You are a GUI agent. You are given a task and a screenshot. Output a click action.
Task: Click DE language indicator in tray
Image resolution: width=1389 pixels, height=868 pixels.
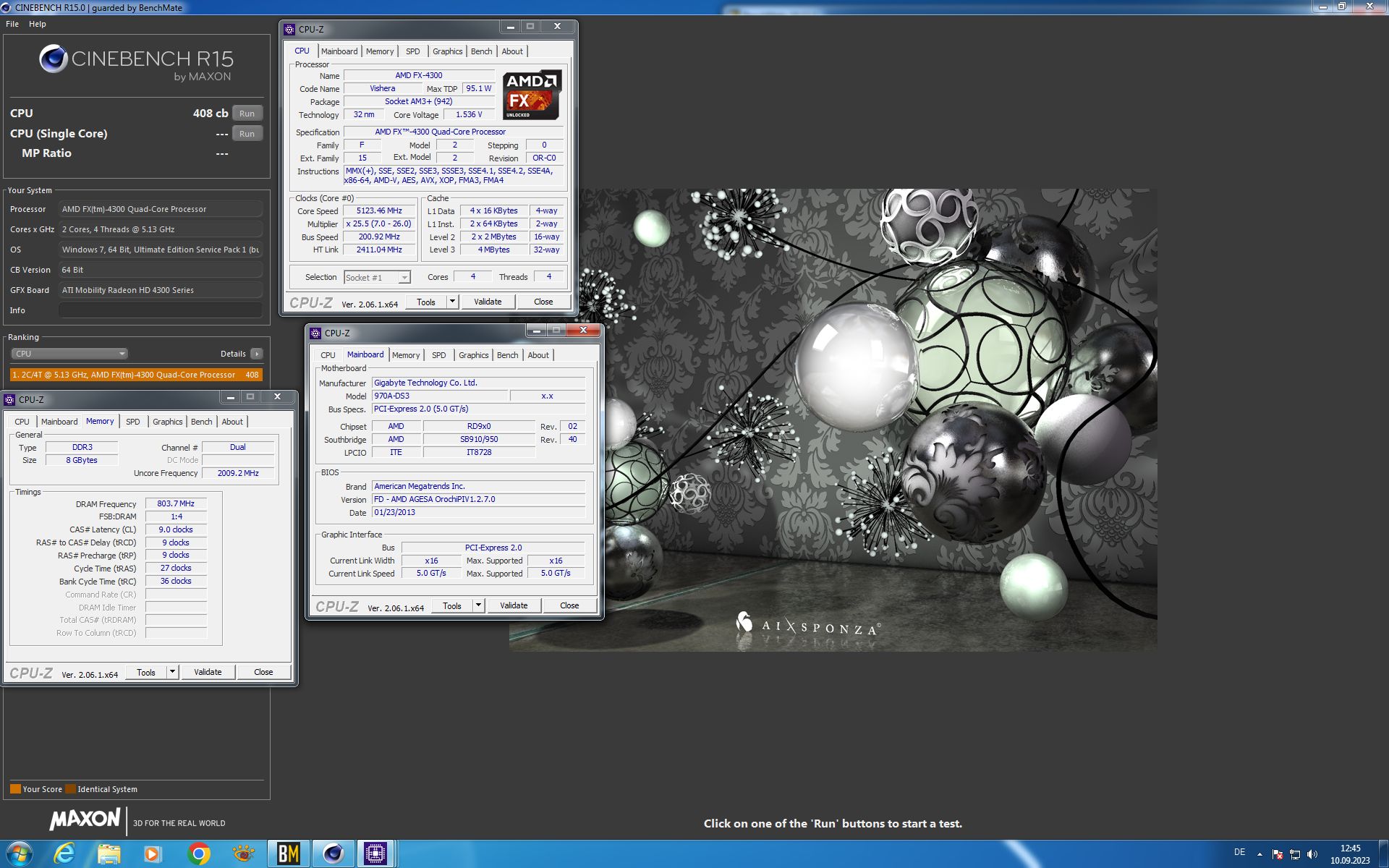tap(1239, 852)
